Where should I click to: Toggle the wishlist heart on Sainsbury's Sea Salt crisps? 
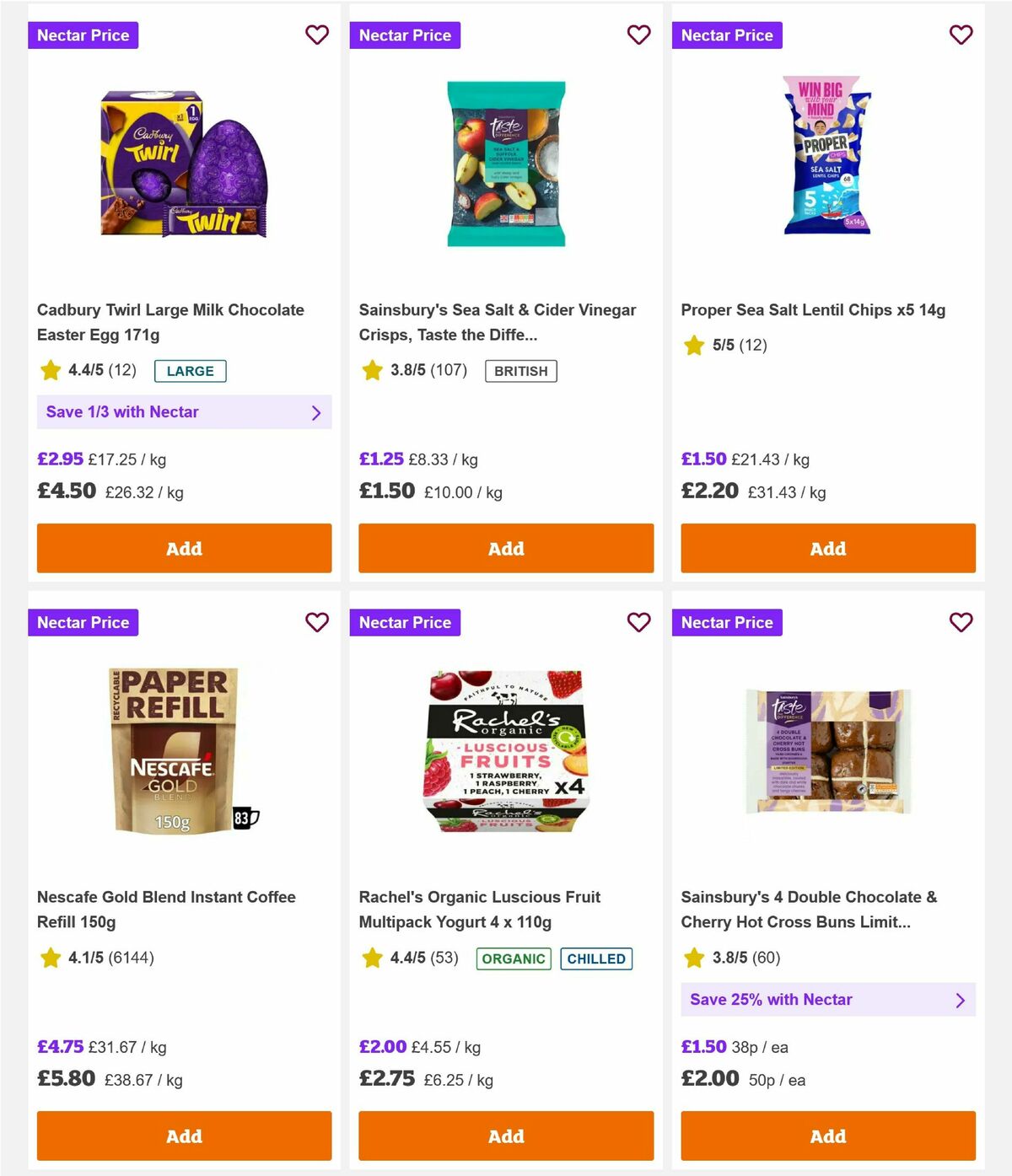click(x=638, y=35)
